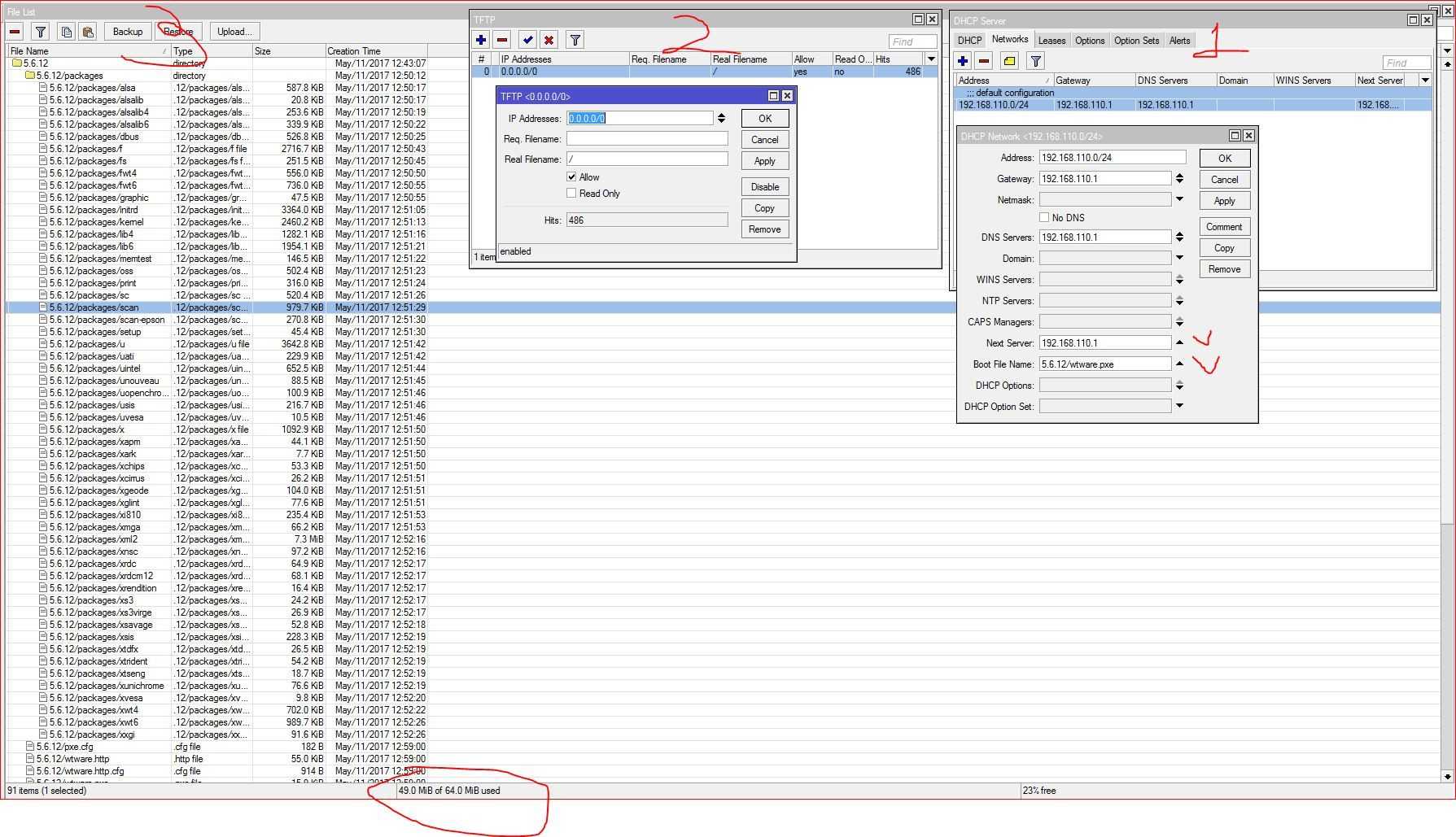Enable the TFTP rule via the checkmark icon
The image size is (1456, 837).
click(x=527, y=39)
